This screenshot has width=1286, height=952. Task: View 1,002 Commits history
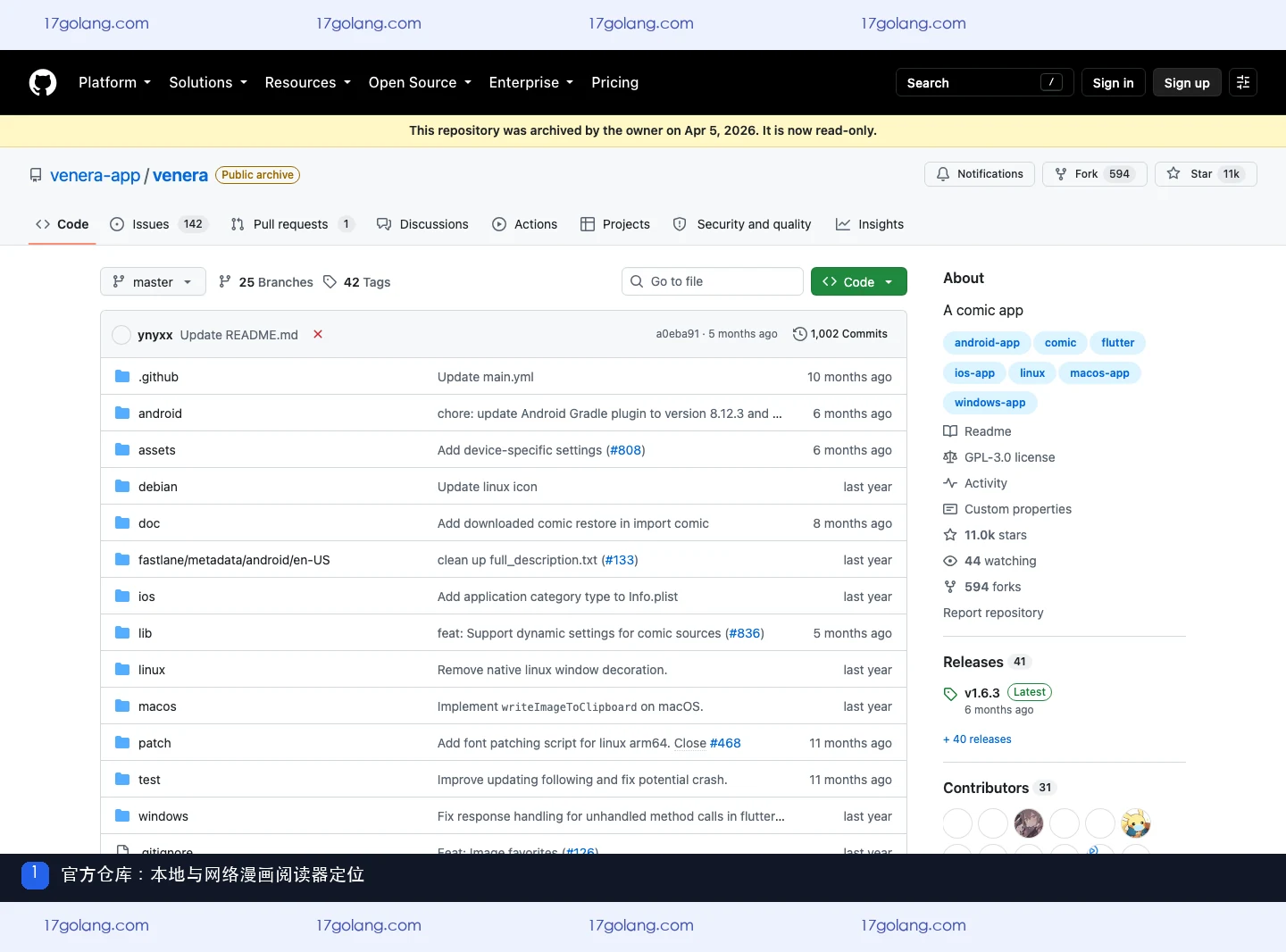[840, 334]
